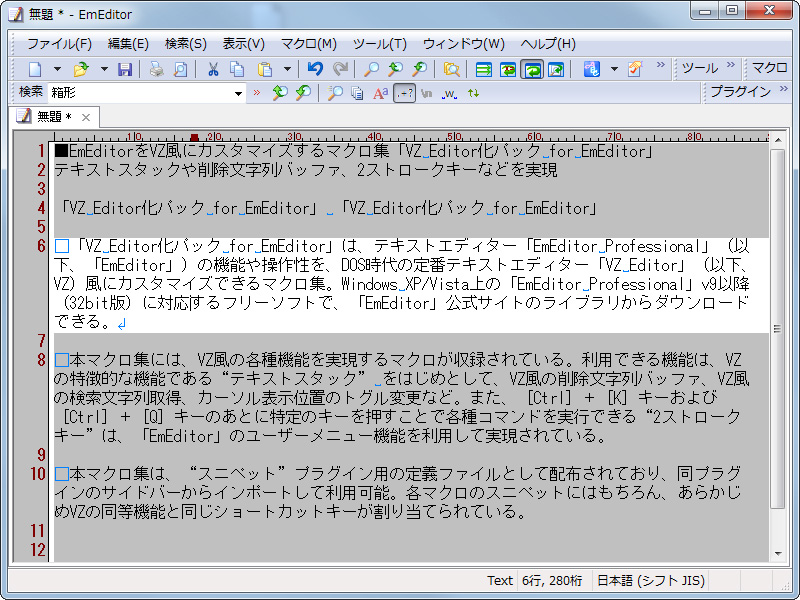800x600 pixels.
Task: Open the 検索(S) menu
Action: click(186, 44)
